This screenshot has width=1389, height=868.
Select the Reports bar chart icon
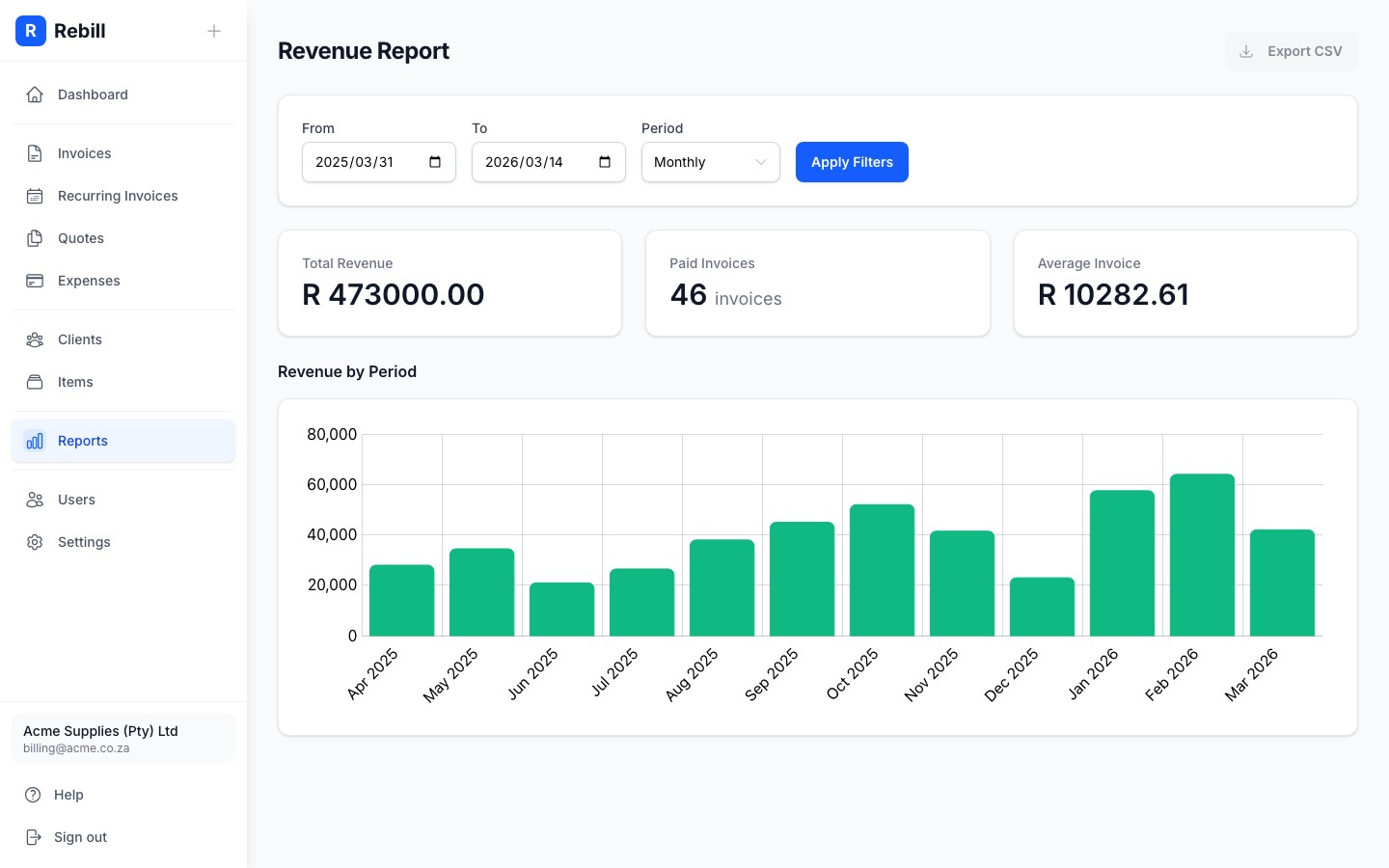(35, 441)
